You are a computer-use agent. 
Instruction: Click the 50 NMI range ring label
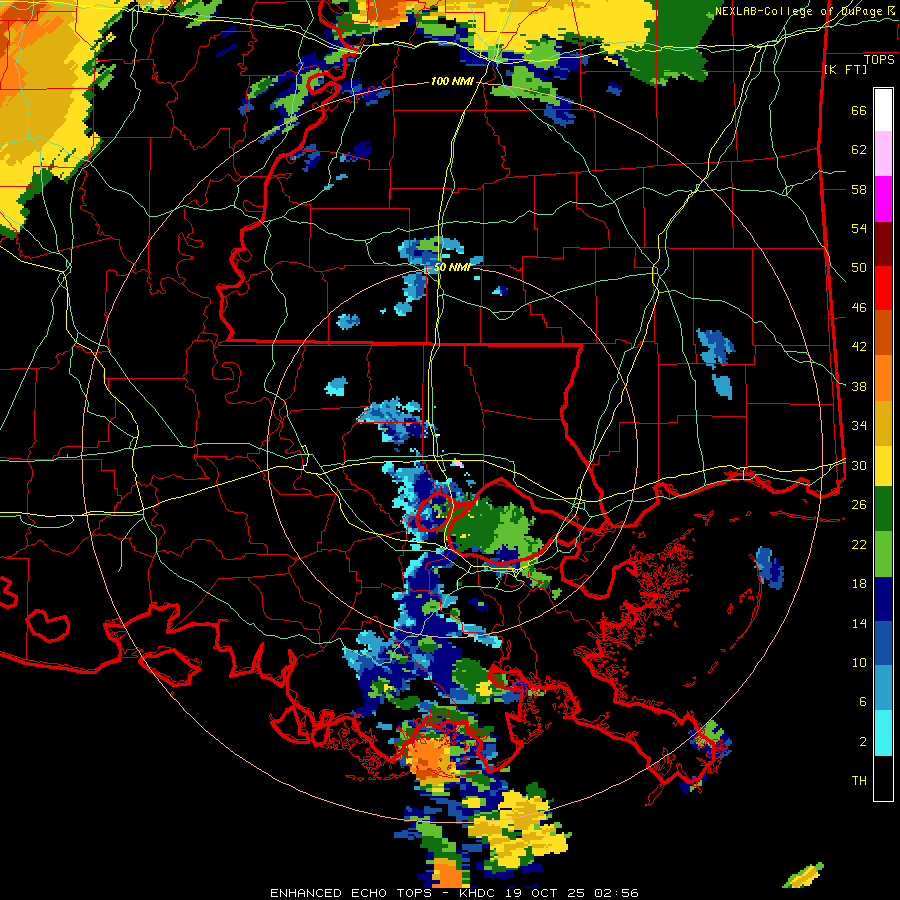click(452, 267)
